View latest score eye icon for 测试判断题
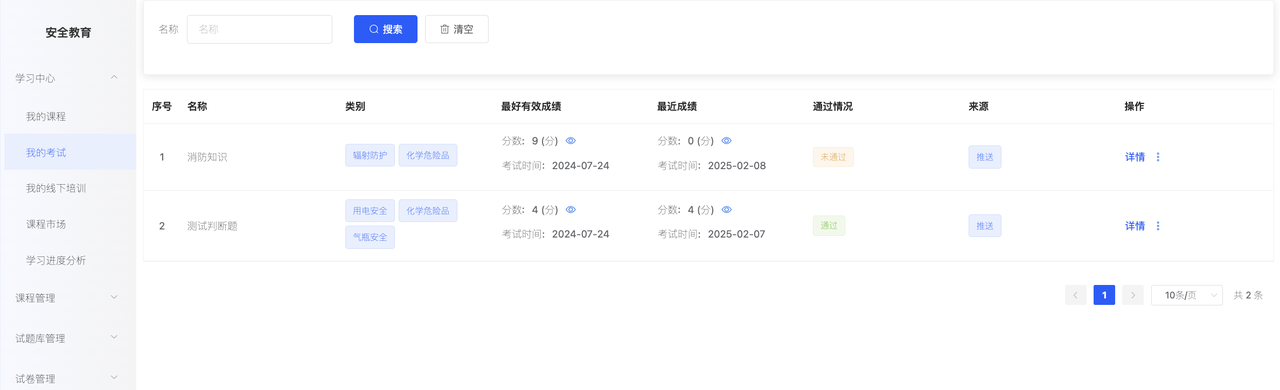 coord(727,210)
